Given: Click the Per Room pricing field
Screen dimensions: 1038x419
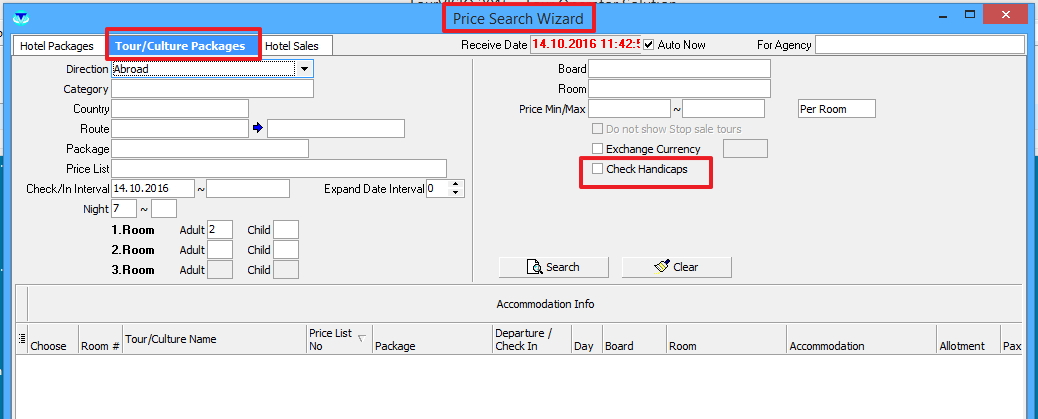Looking at the screenshot, I should [836, 109].
